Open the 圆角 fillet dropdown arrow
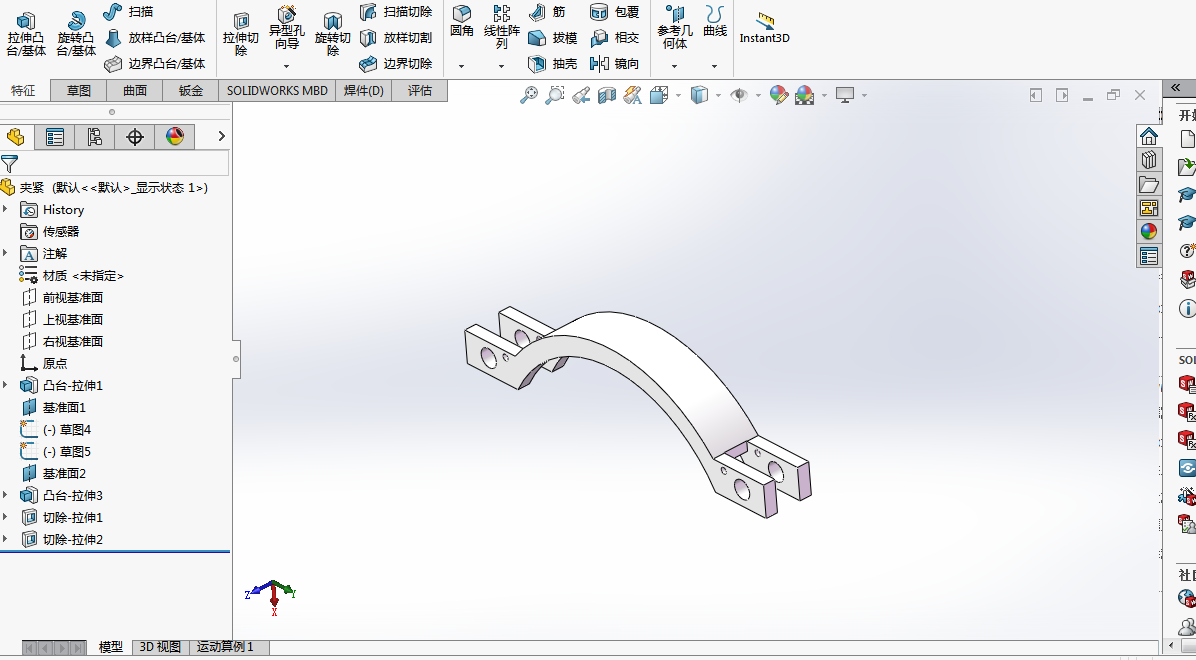Image resolution: width=1196 pixels, height=660 pixels. coord(461,66)
